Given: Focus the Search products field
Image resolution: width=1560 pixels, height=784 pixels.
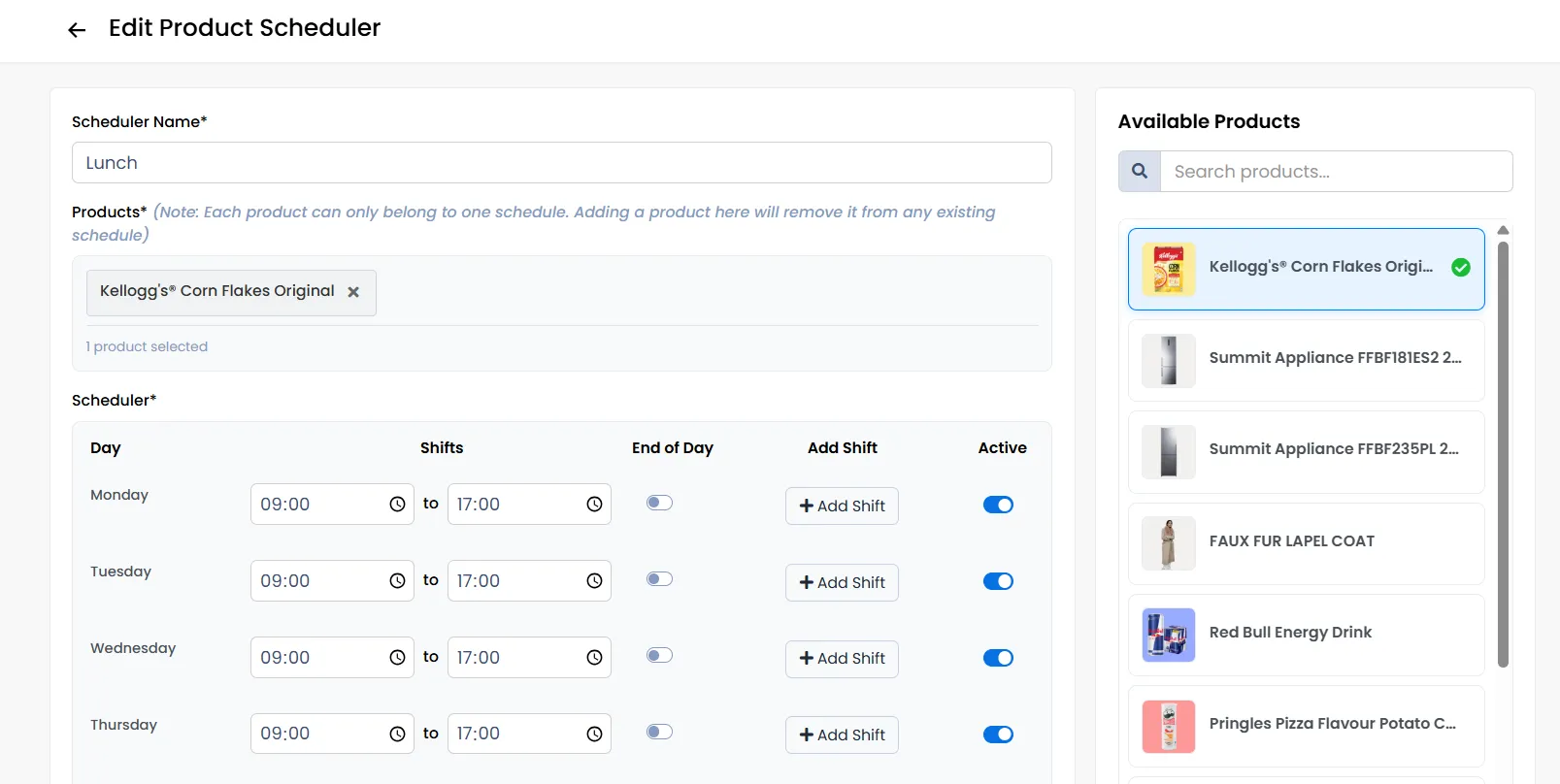Looking at the screenshot, I should point(1337,171).
